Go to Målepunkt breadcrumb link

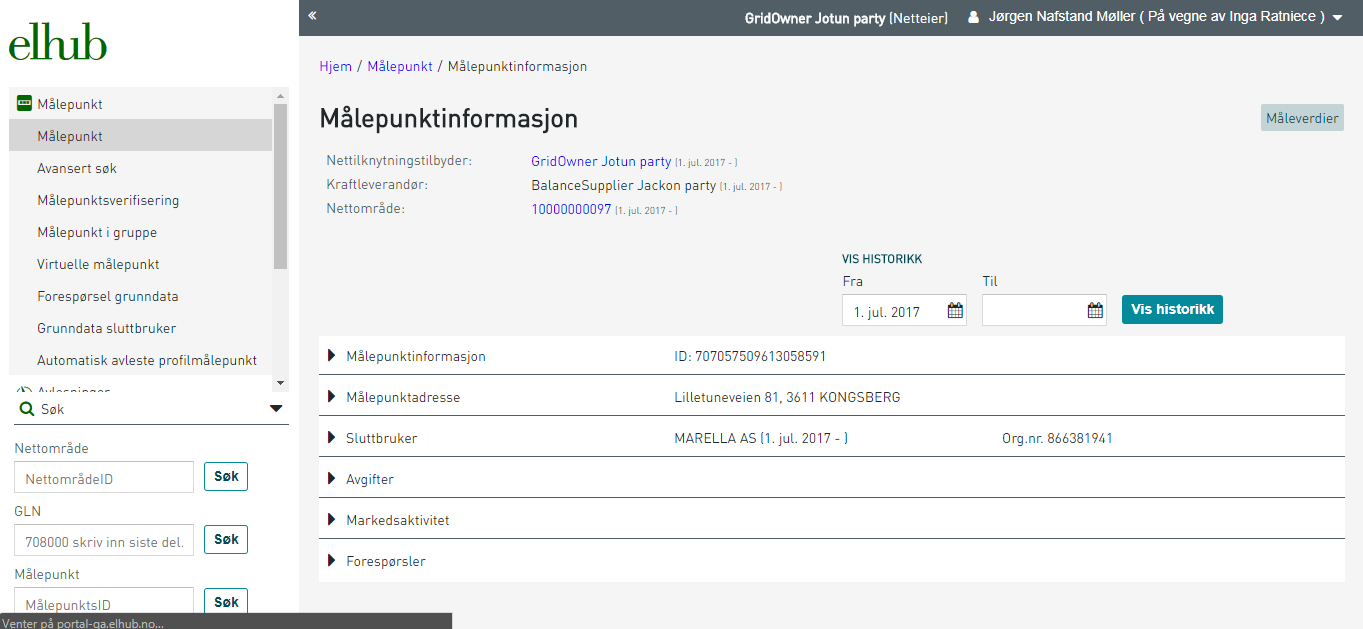pyautogui.click(x=400, y=66)
